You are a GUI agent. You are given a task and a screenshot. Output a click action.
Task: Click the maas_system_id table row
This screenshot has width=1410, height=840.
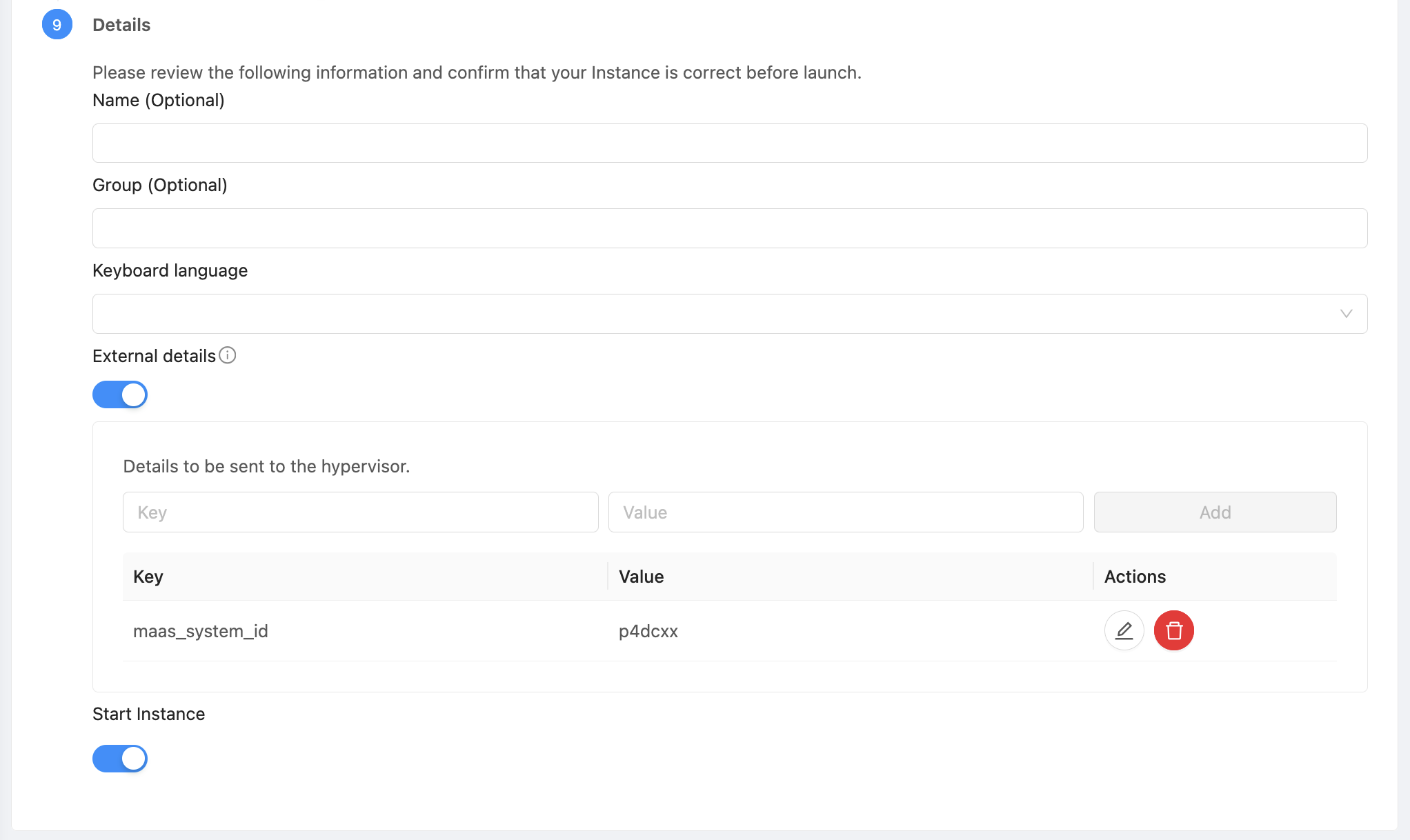483,630
